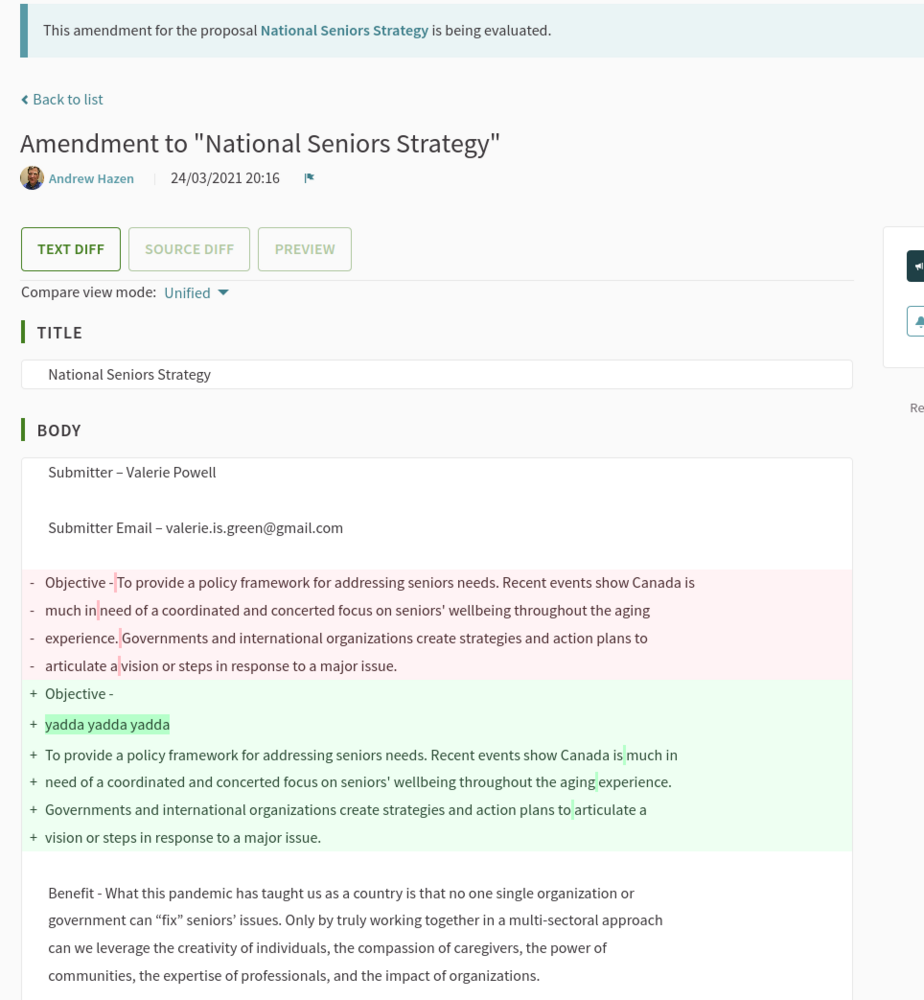Switch to the Source Diff tab

[x=189, y=249]
